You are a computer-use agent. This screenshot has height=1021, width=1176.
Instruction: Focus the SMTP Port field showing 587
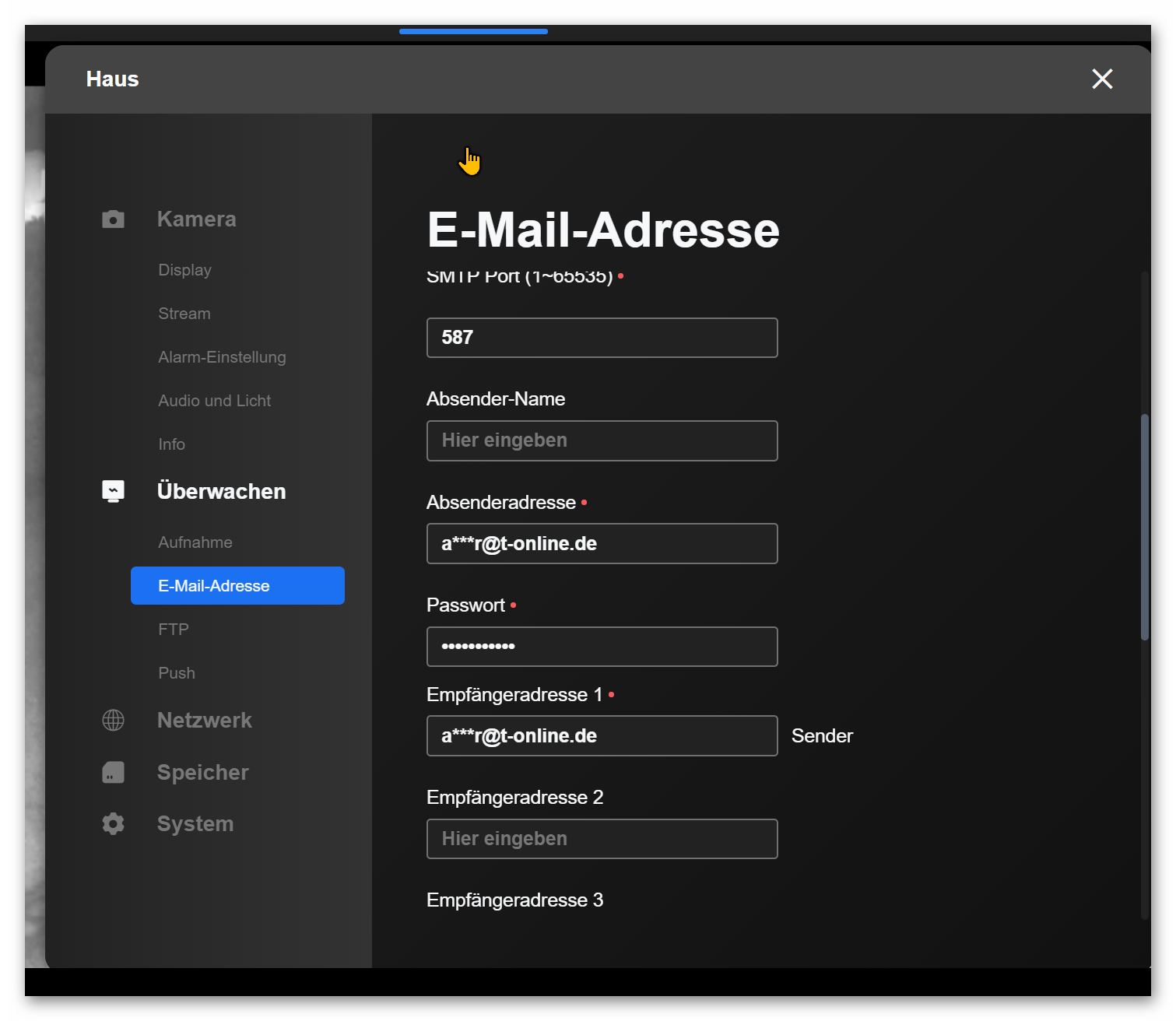pyautogui.click(x=602, y=338)
